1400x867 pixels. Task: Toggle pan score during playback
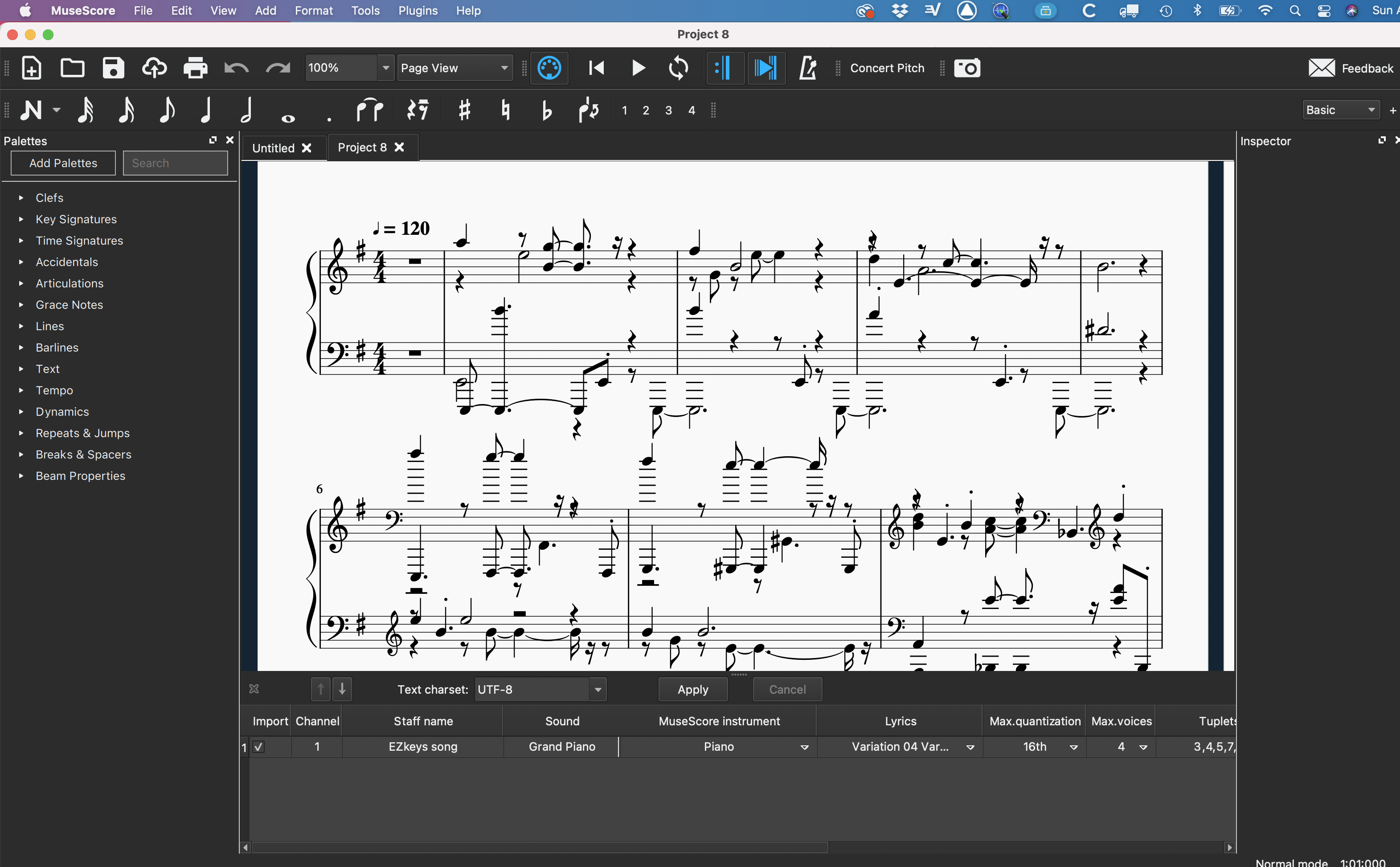(x=766, y=68)
